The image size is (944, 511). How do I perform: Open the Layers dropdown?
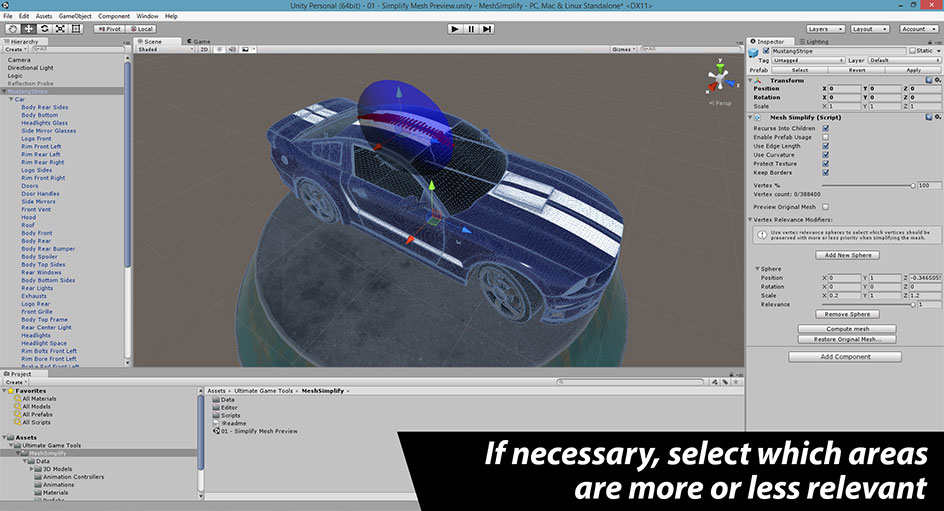coord(825,29)
